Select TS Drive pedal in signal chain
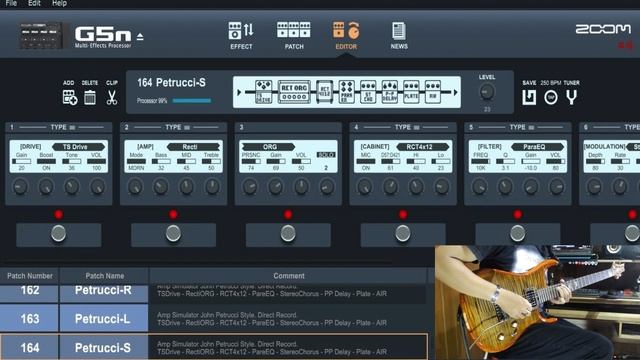Screen dimensions: 640x360 point(263,92)
